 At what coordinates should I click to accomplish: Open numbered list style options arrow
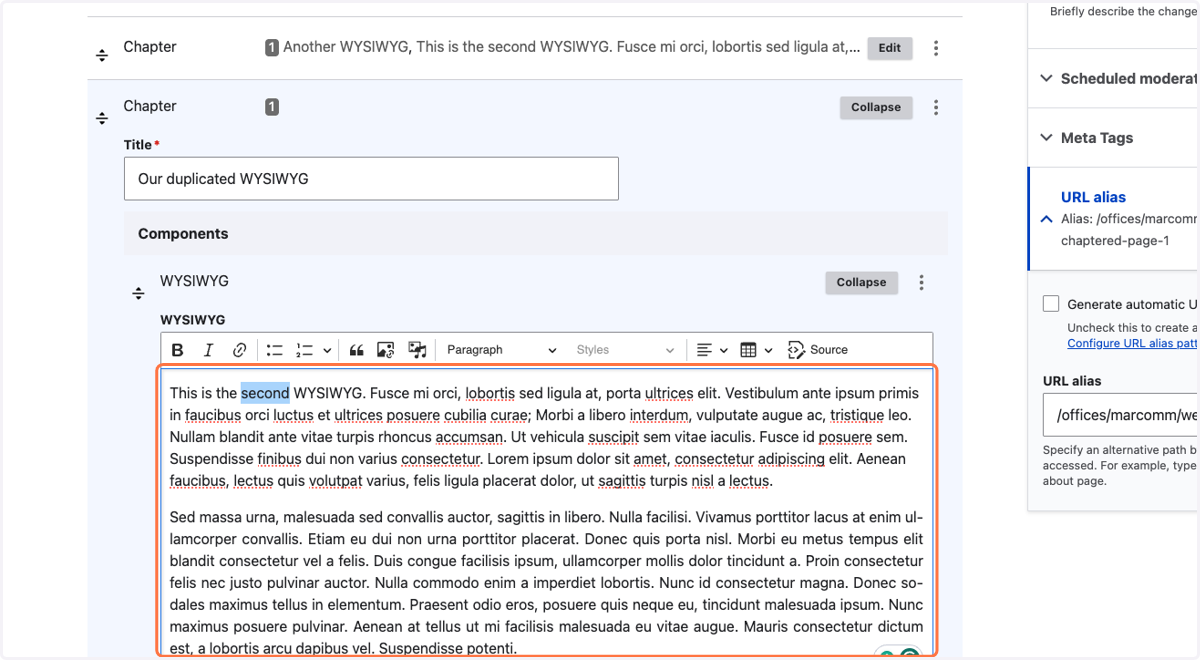pos(327,350)
